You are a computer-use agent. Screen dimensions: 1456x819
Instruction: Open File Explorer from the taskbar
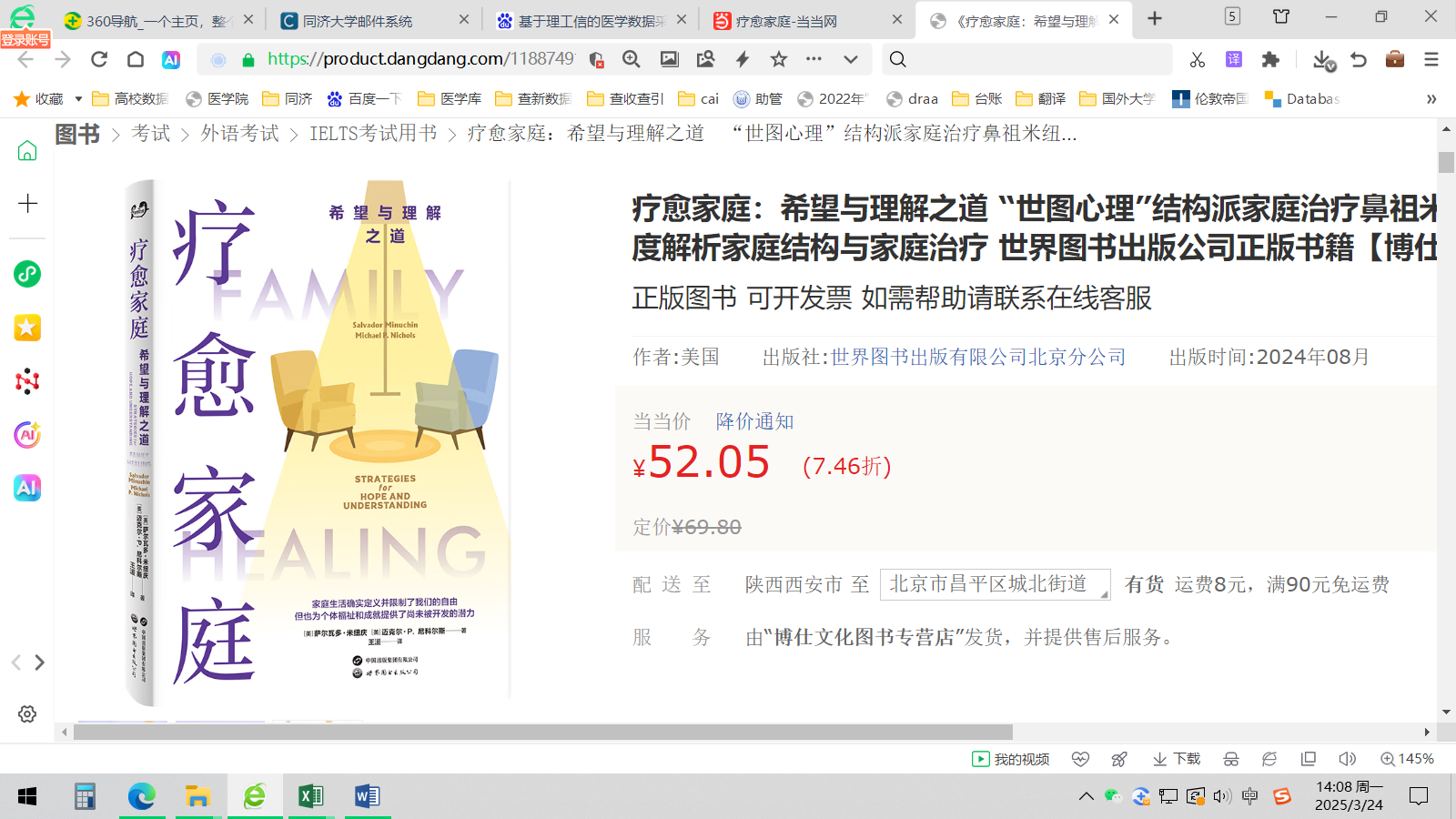tap(197, 797)
